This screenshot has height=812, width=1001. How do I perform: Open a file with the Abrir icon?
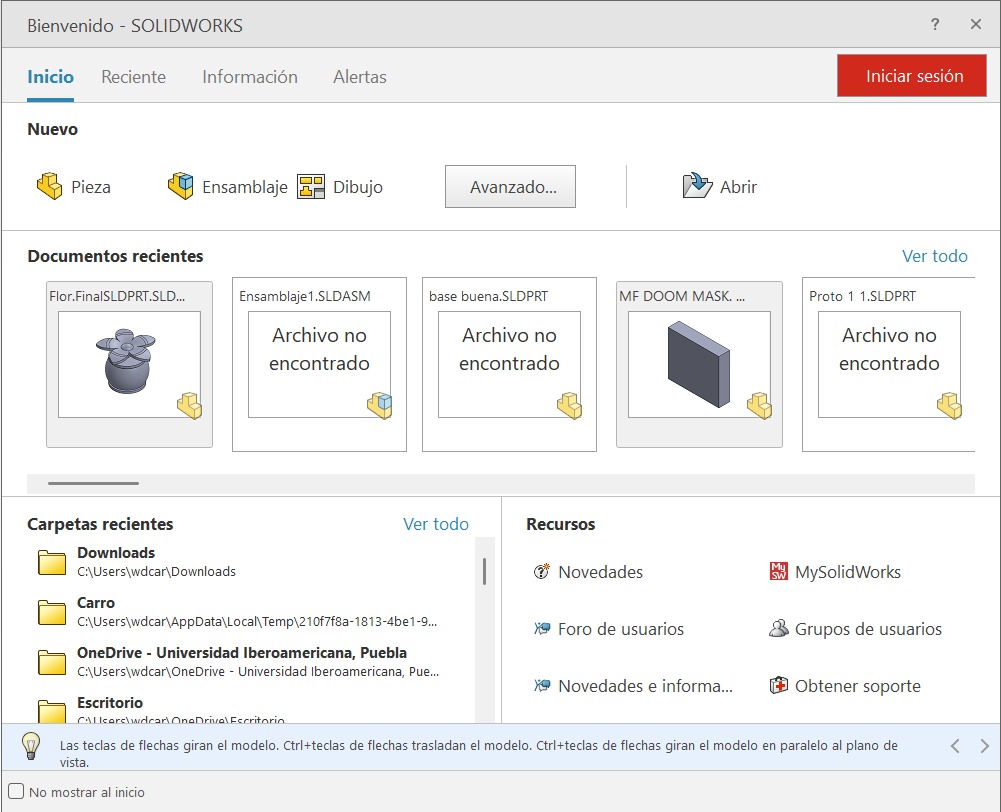point(719,186)
